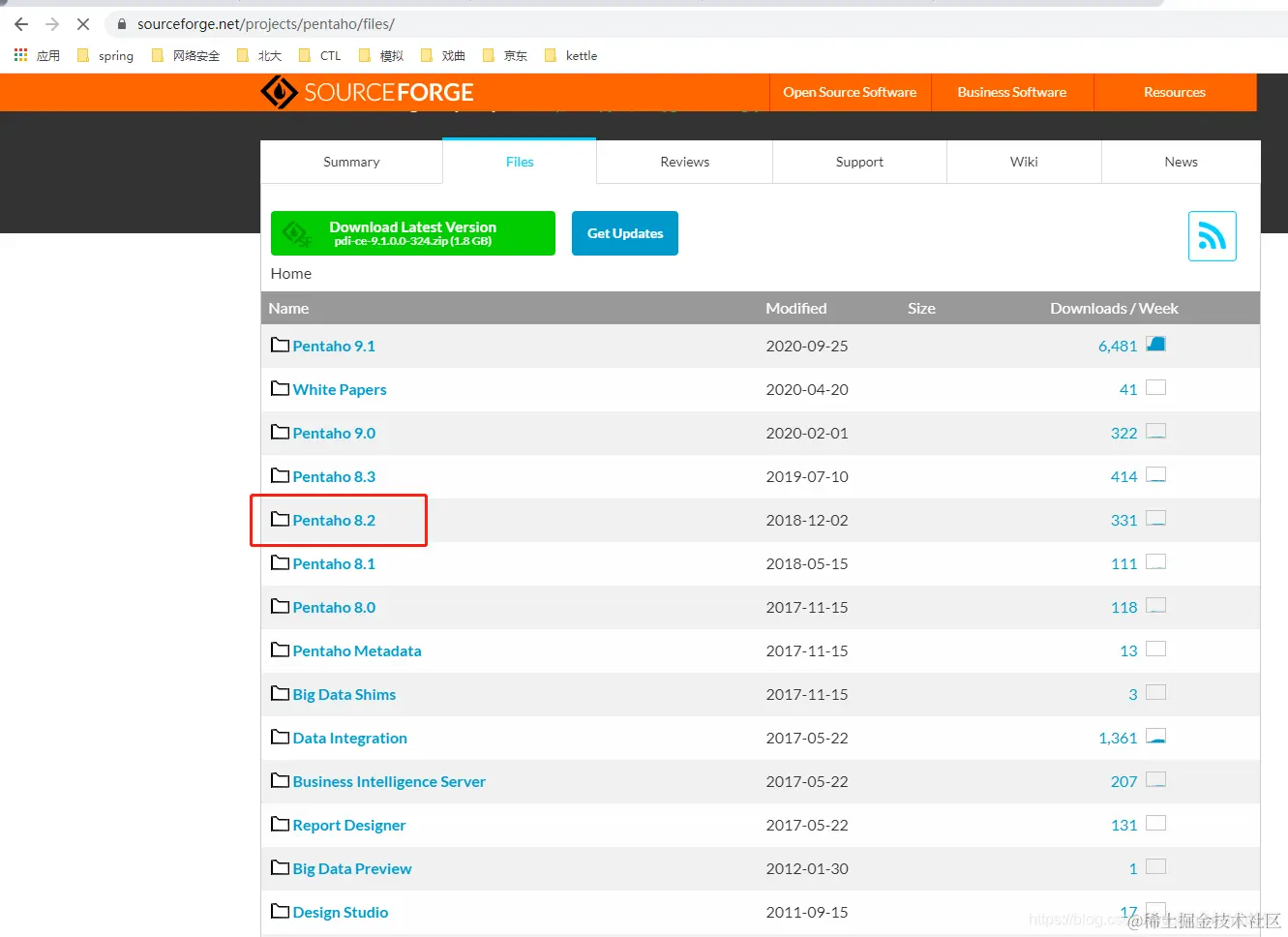Open the Data Integration folder link
1288x937 pixels.
click(350, 738)
